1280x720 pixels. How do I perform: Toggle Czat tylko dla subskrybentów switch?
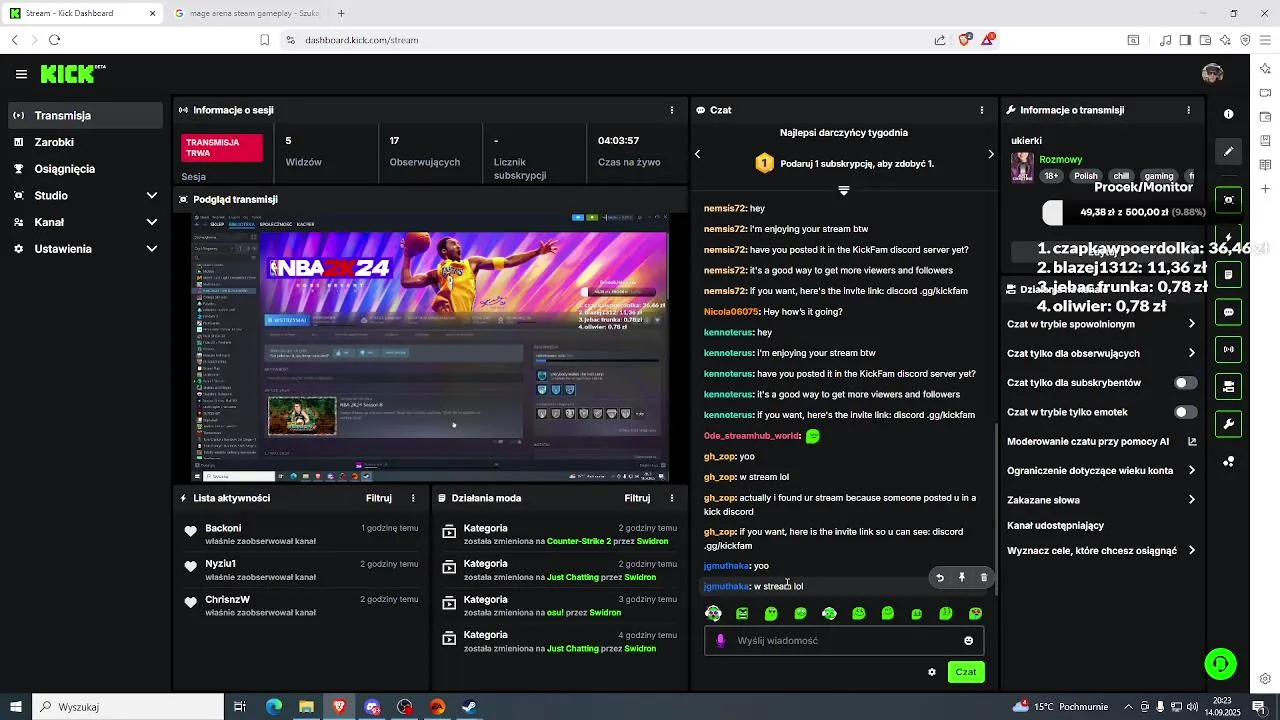pos(1185,383)
